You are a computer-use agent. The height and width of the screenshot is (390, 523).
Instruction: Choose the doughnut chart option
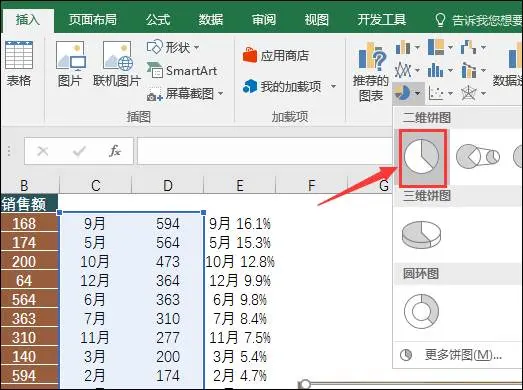(421, 311)
